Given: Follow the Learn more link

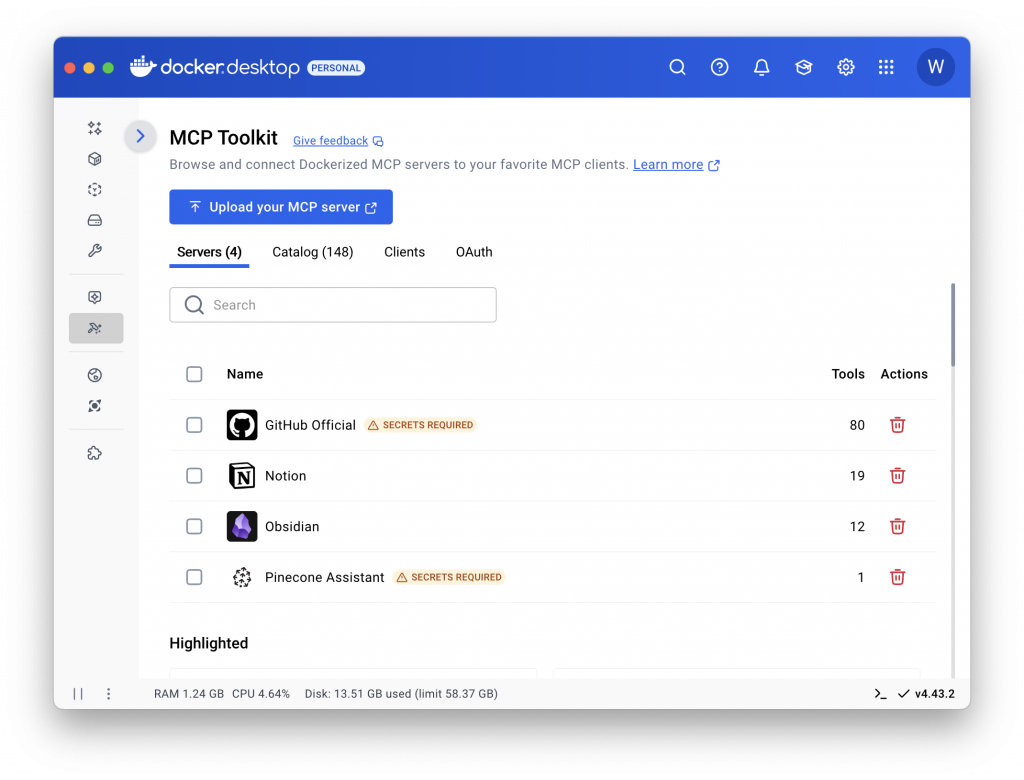Looking at the screenshot, I should click(x=668, y=165).
